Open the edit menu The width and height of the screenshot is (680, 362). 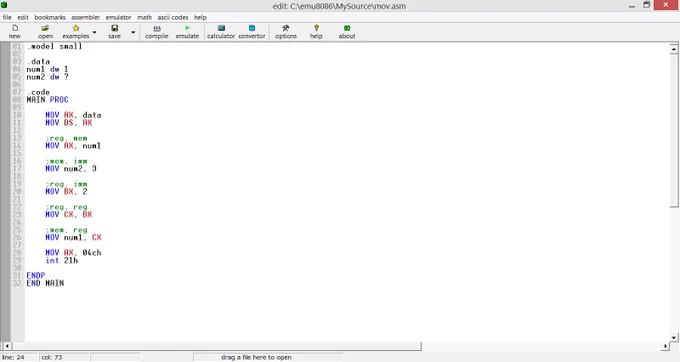tap(23, 17)
